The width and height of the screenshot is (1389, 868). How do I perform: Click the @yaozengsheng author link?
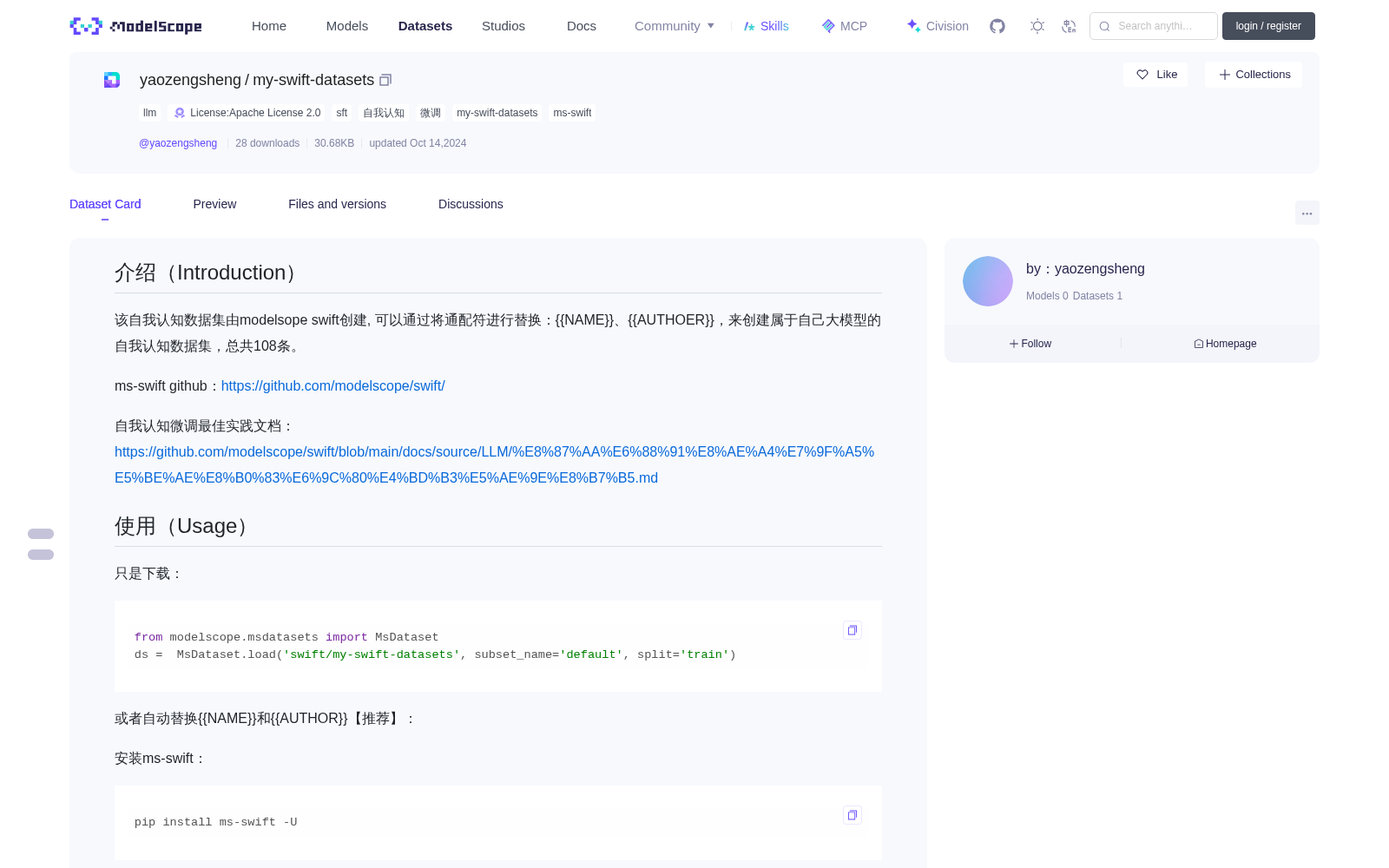pos(178,143)
